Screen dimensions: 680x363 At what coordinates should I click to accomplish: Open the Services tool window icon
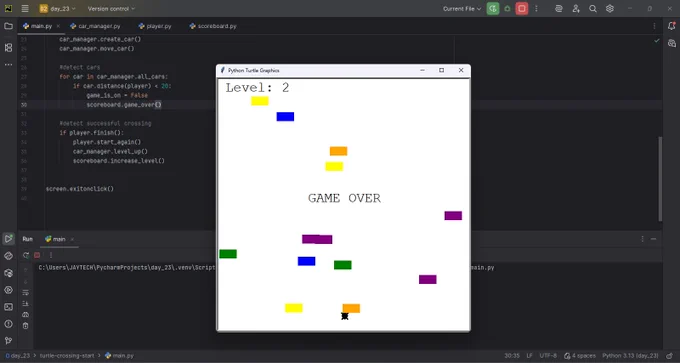click(x=8, y=290)
